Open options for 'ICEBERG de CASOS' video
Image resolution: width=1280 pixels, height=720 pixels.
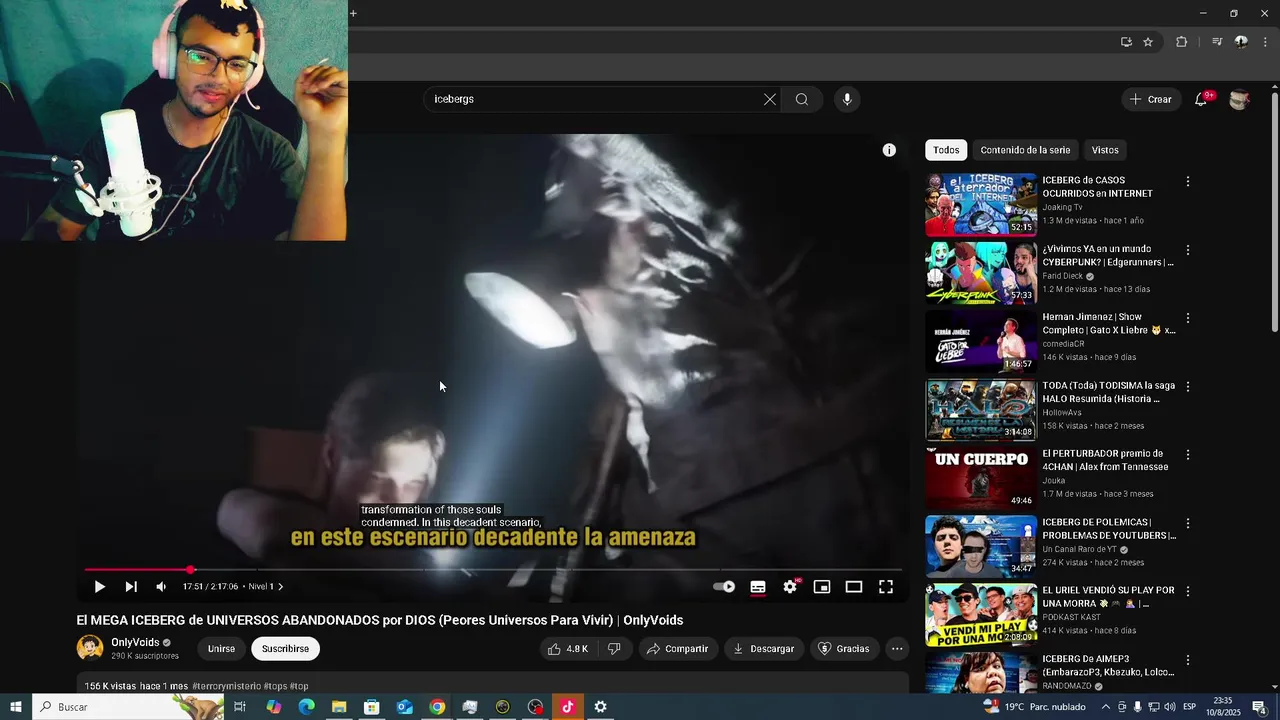point(1188,182)
